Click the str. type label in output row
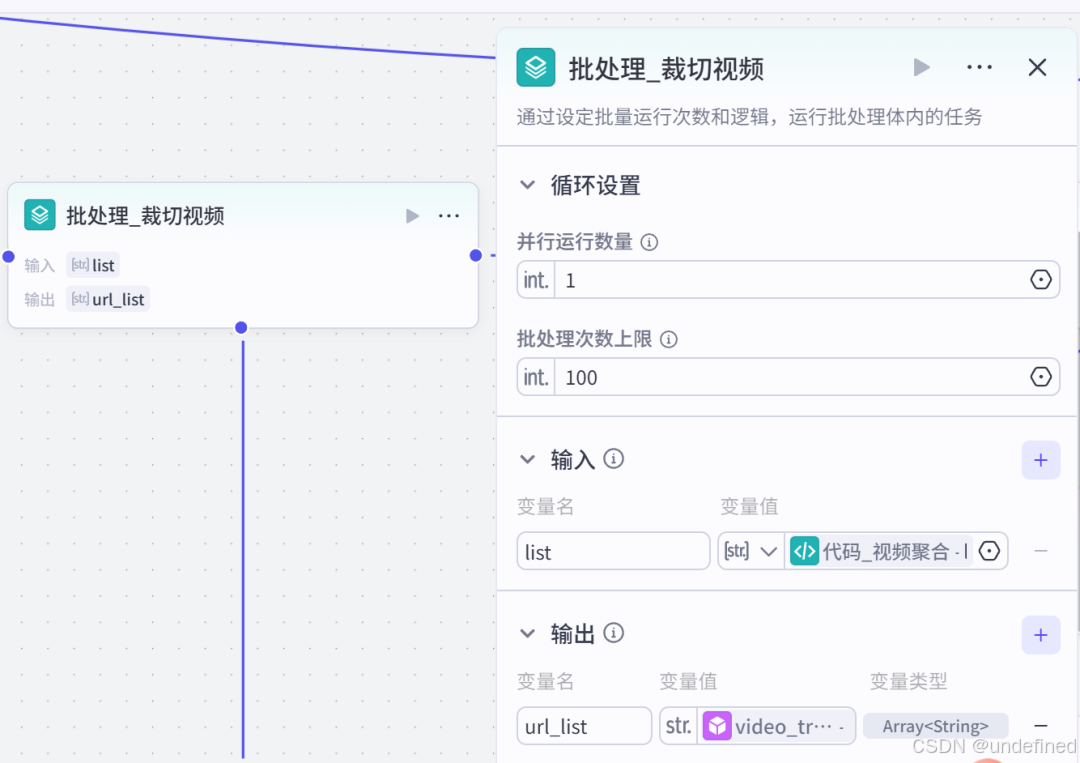 pos(678,726)
